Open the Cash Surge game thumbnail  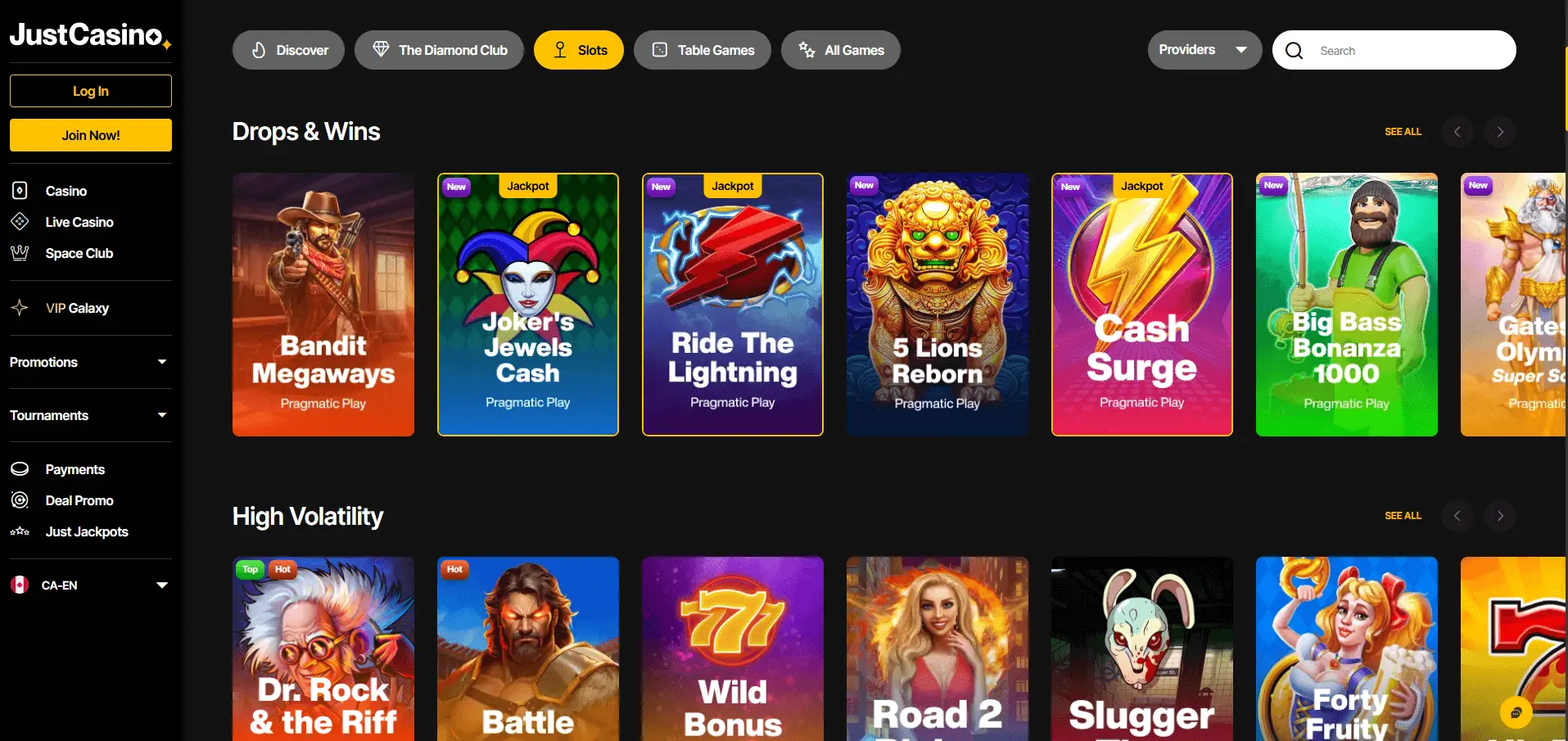point(1142,305)
